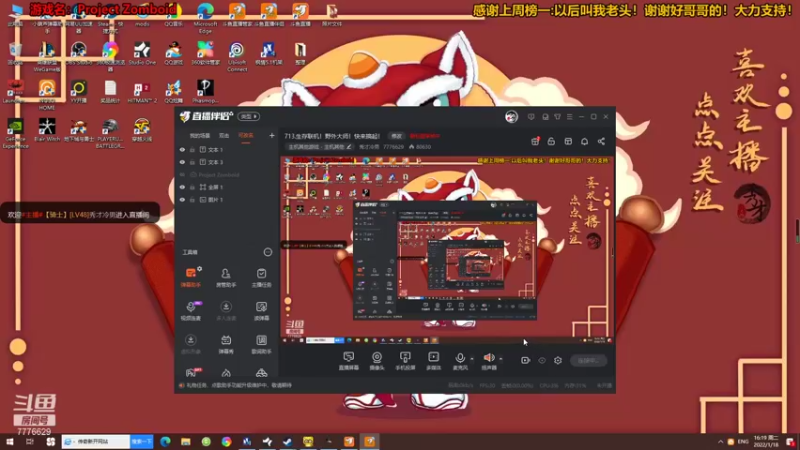Image resolution: width=800 pixels, height=450 pixels.
Task: Toggle lock on 图片 1 layer
Action: coord(192,200)
